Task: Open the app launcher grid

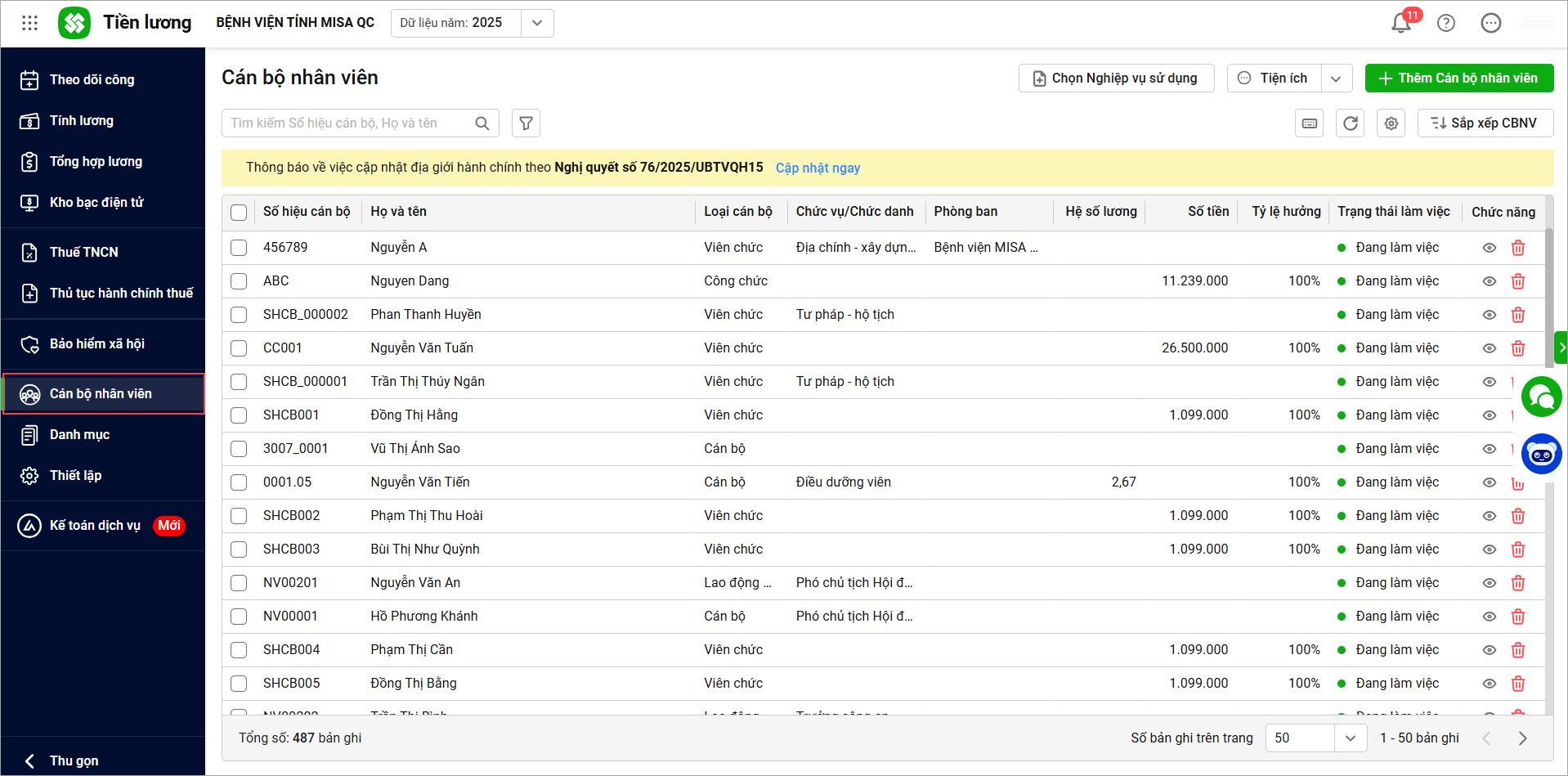Action: pos(30,23)
